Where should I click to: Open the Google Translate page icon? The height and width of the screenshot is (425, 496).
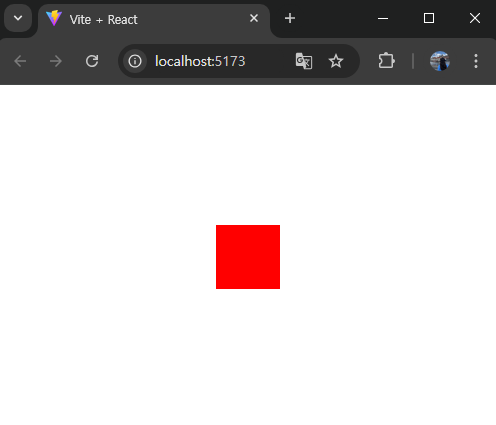coord(304,61)
